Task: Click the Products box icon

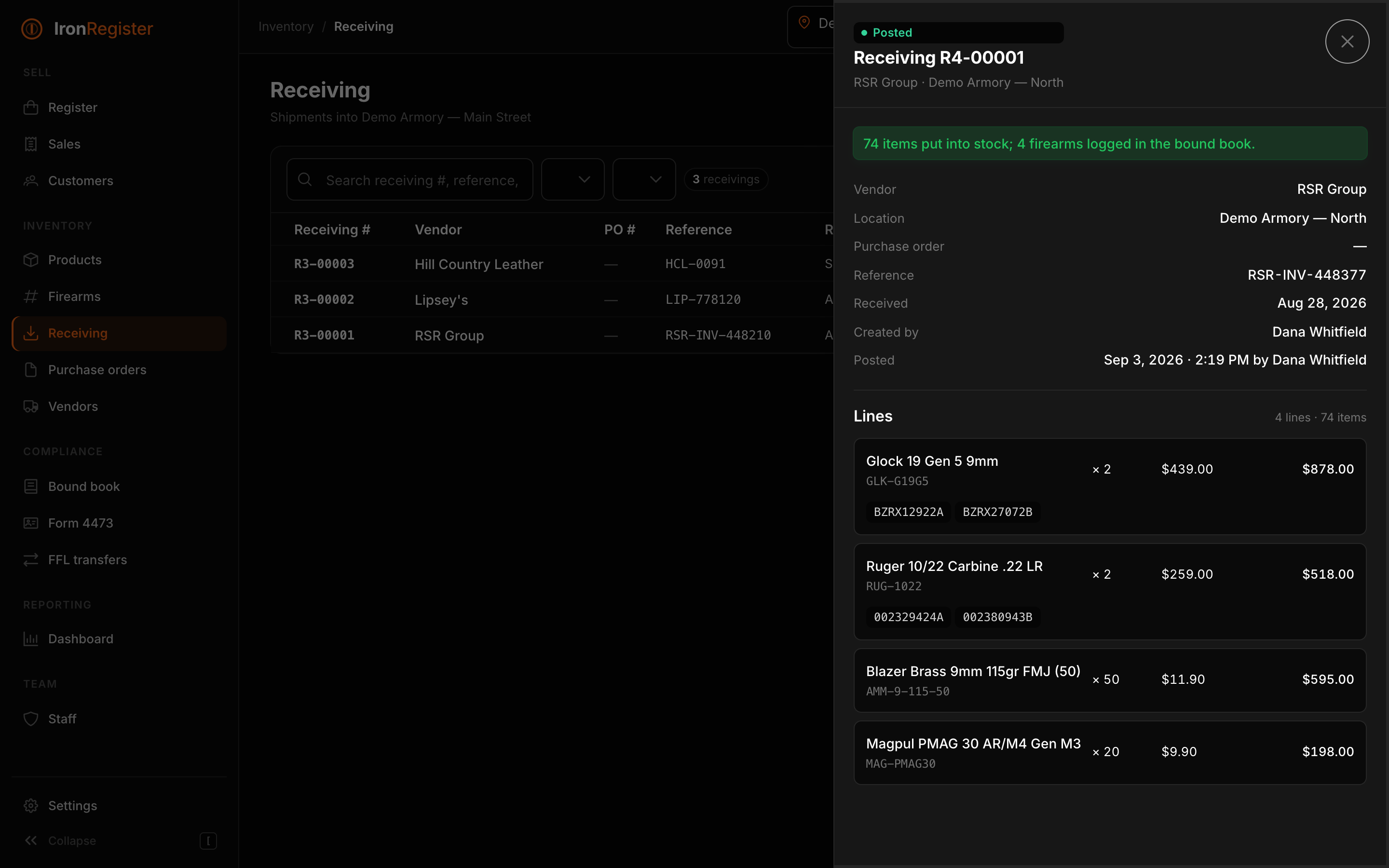Action: tap(31, 260)
